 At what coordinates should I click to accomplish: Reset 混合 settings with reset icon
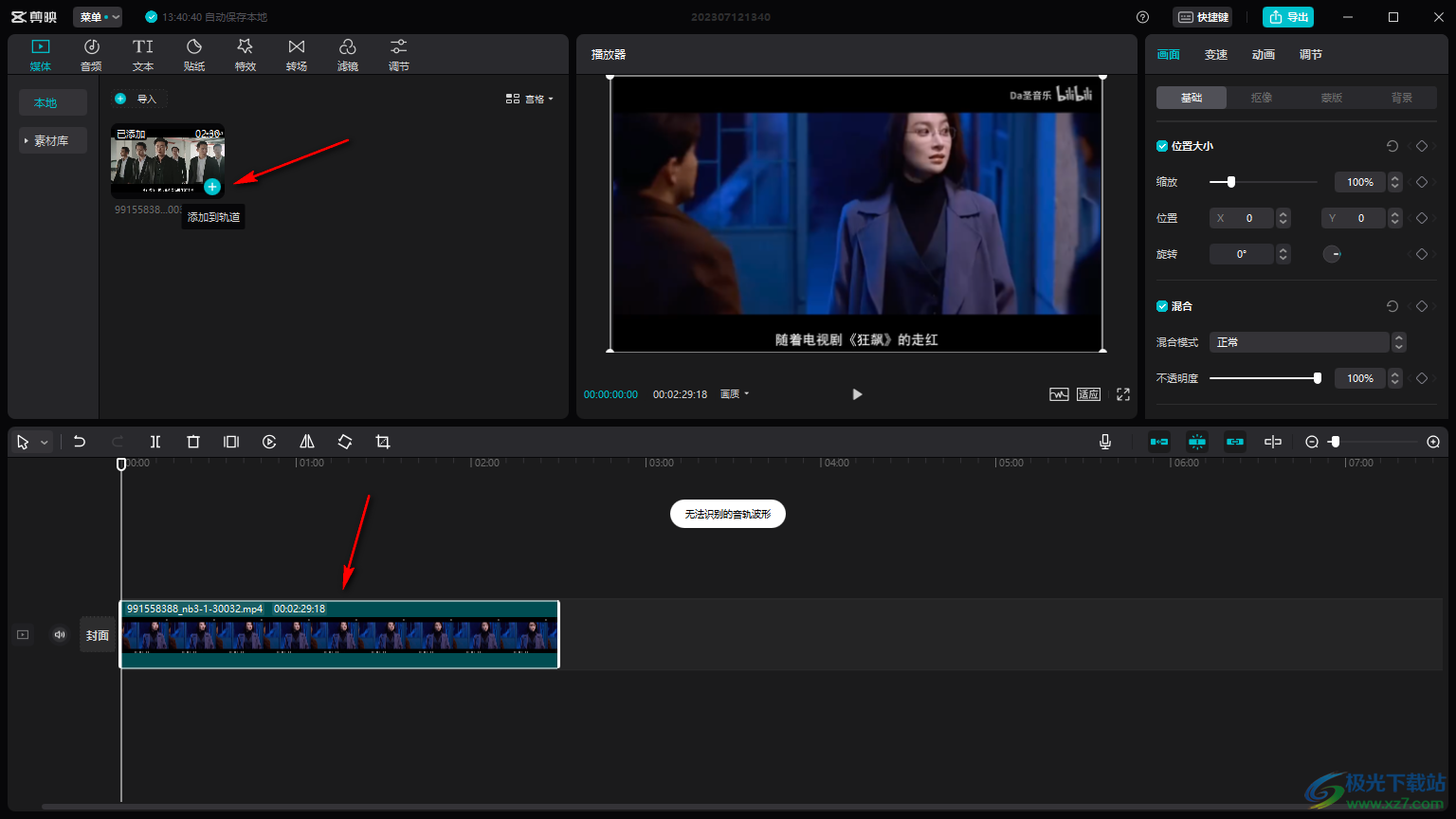[x=1392, y=306]
